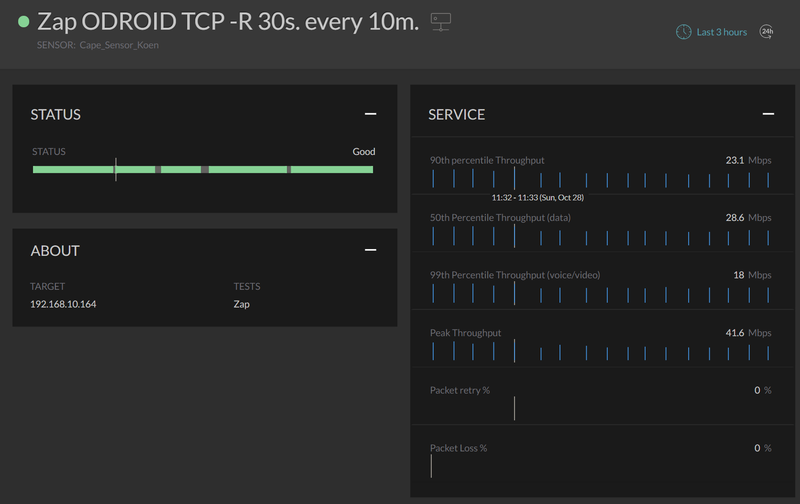Collapse the ABOUT panel with minus icon

(x=370, y=250)
